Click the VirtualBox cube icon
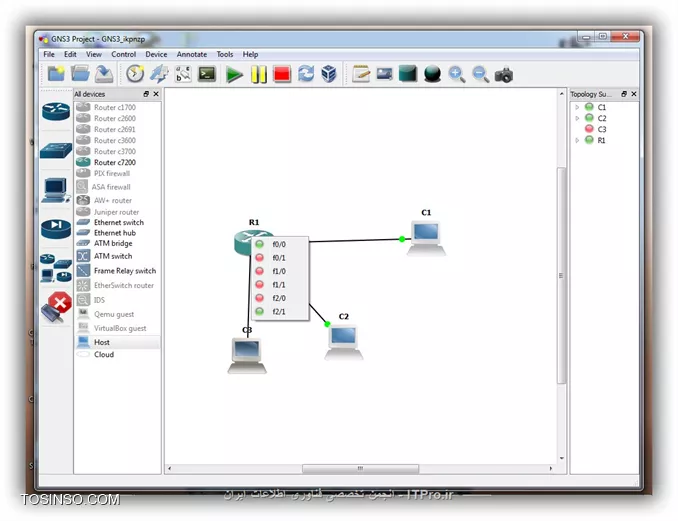 329,74
